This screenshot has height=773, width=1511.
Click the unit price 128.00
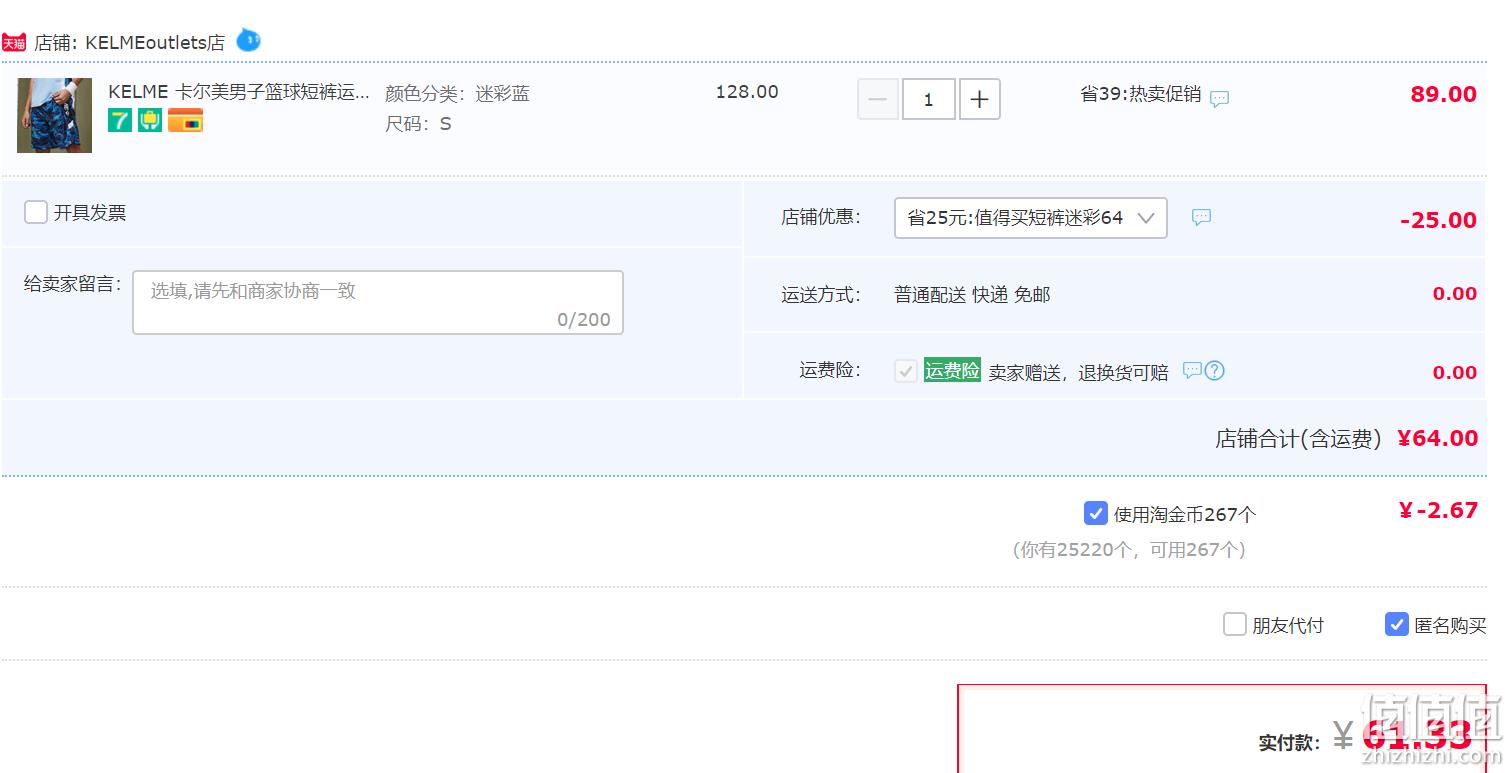tap(747, 92)
